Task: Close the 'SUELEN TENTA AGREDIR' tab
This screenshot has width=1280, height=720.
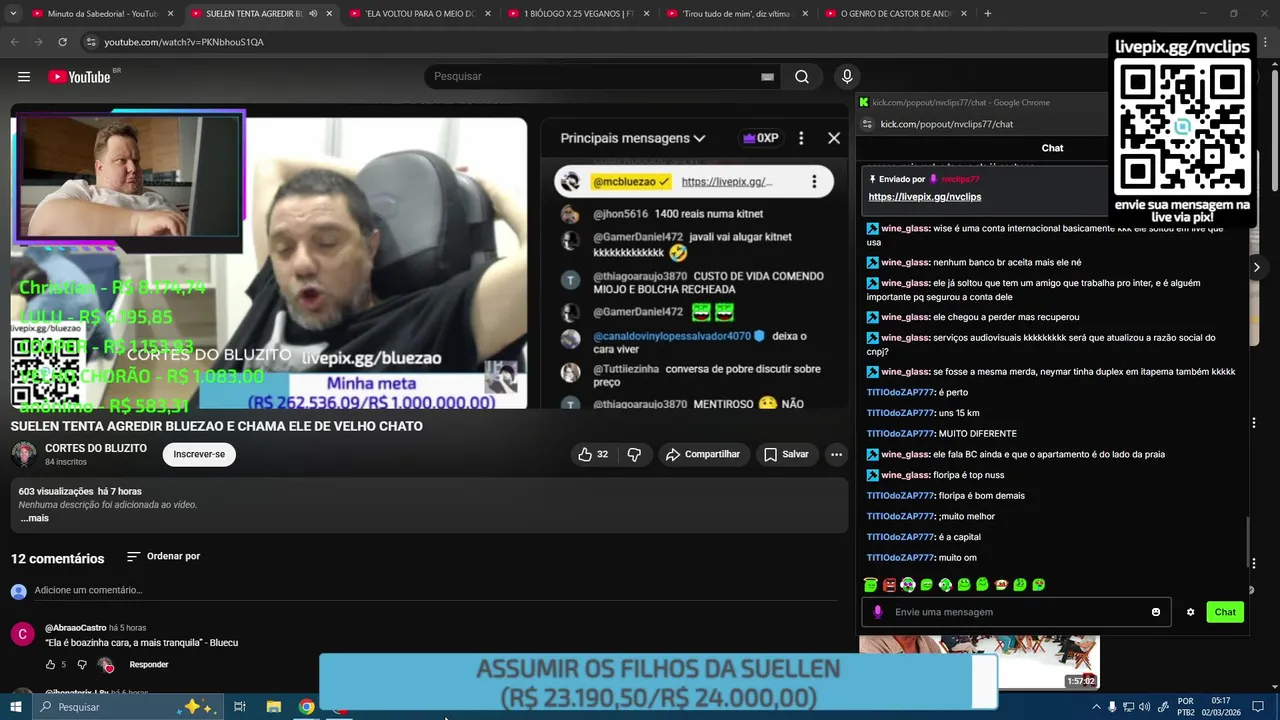Action: coord(329,14)
